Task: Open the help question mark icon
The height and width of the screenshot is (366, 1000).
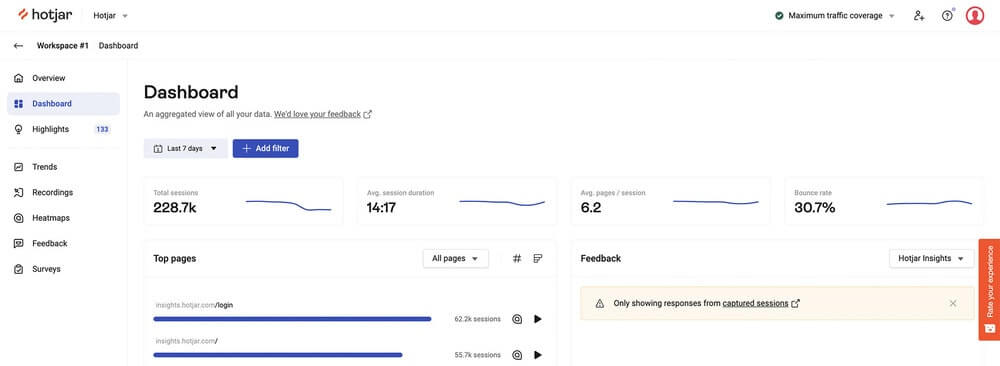Action: point(947,15)
